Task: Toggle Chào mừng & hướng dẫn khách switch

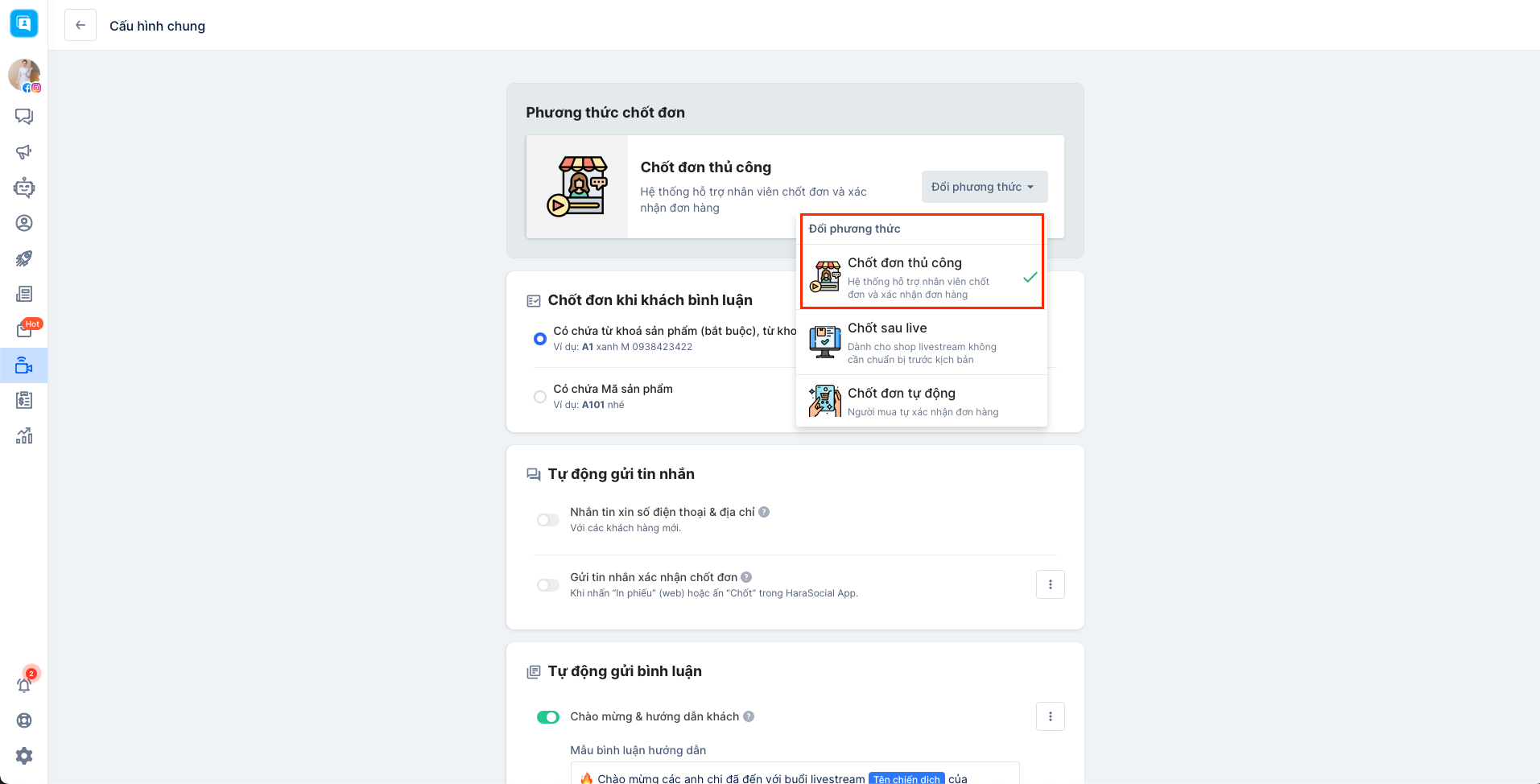Action: [x=548, y=717]
